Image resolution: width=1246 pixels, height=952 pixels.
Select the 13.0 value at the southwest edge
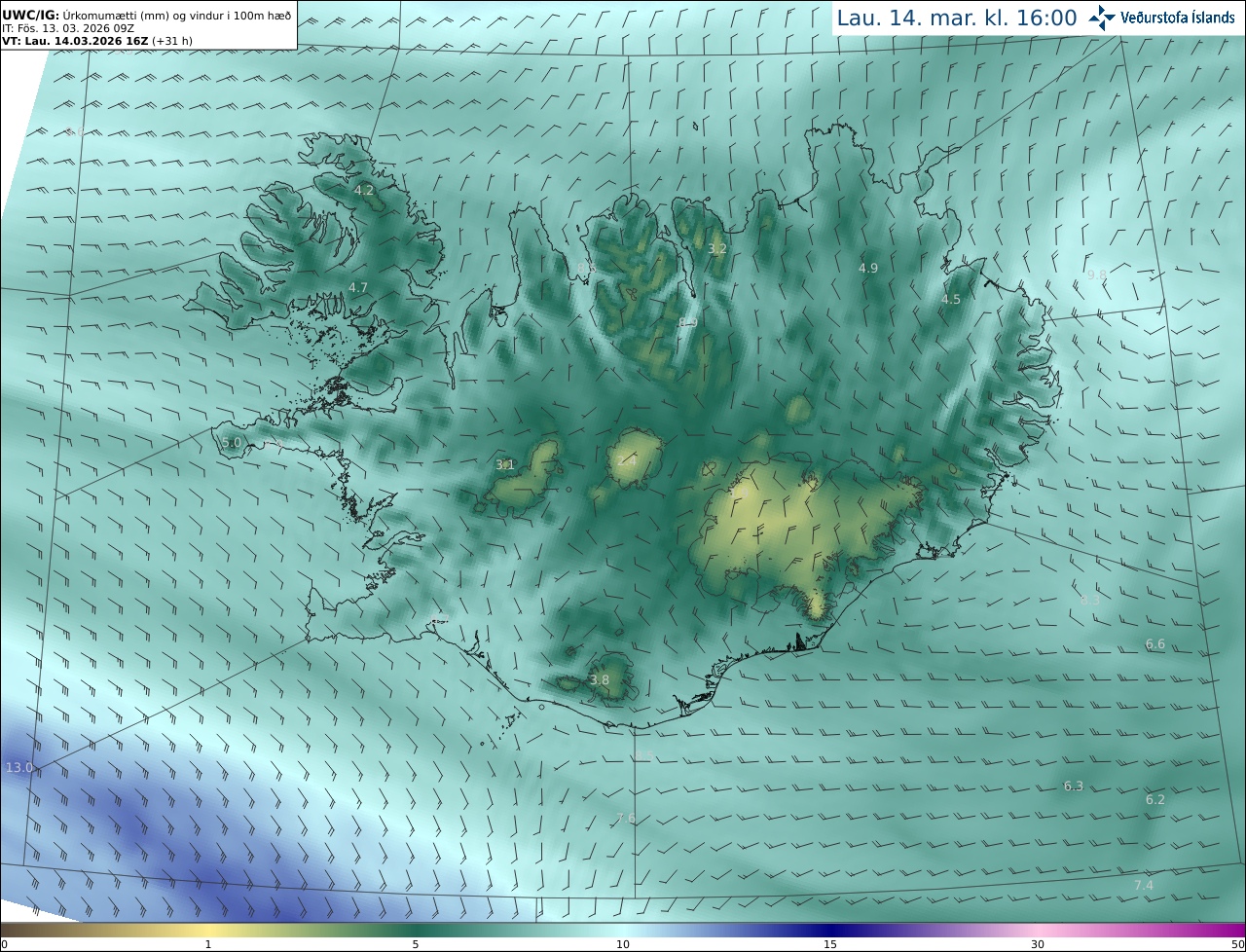tap(19, 767)
